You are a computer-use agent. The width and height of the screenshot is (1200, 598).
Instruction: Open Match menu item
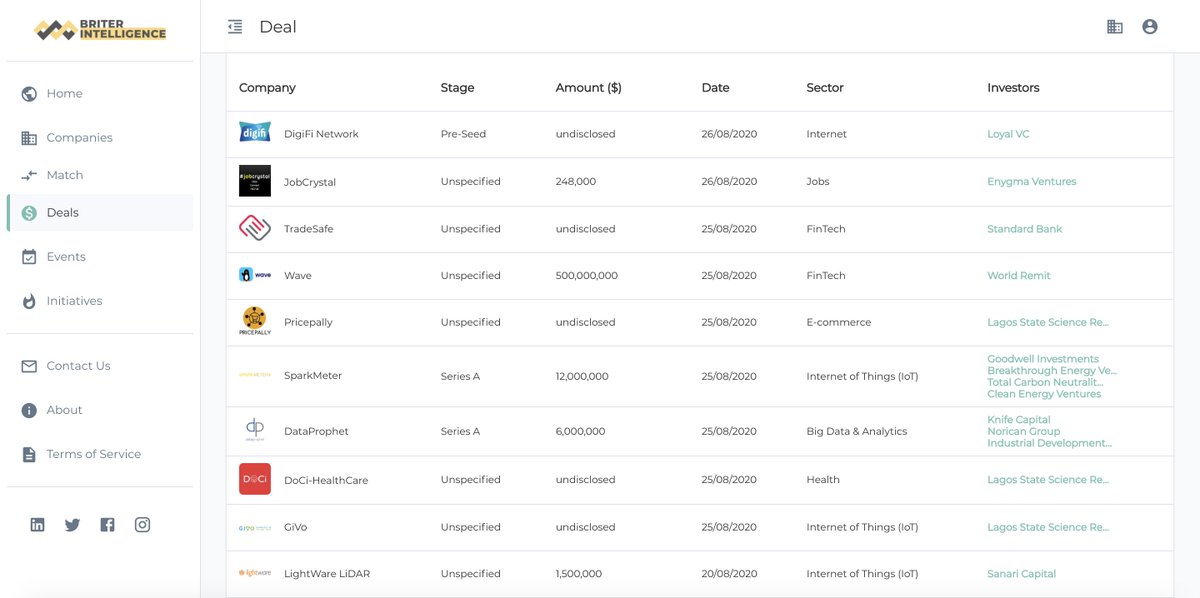click(65, 175)
